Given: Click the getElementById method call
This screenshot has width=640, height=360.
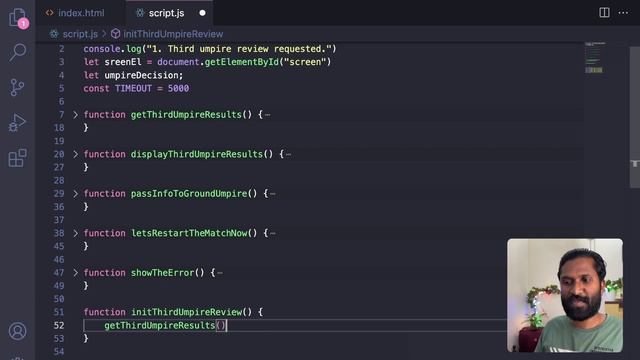Looking at the screenshot, I should (x=242, y=62).
